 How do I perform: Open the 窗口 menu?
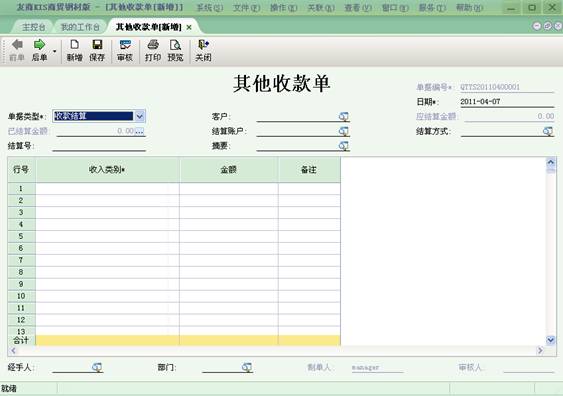(395, 7)
